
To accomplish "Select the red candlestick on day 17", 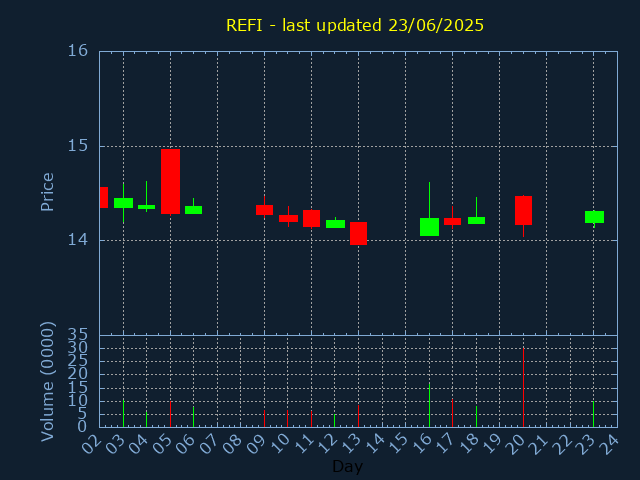I will pyautogui.click(x=452, y=221).
